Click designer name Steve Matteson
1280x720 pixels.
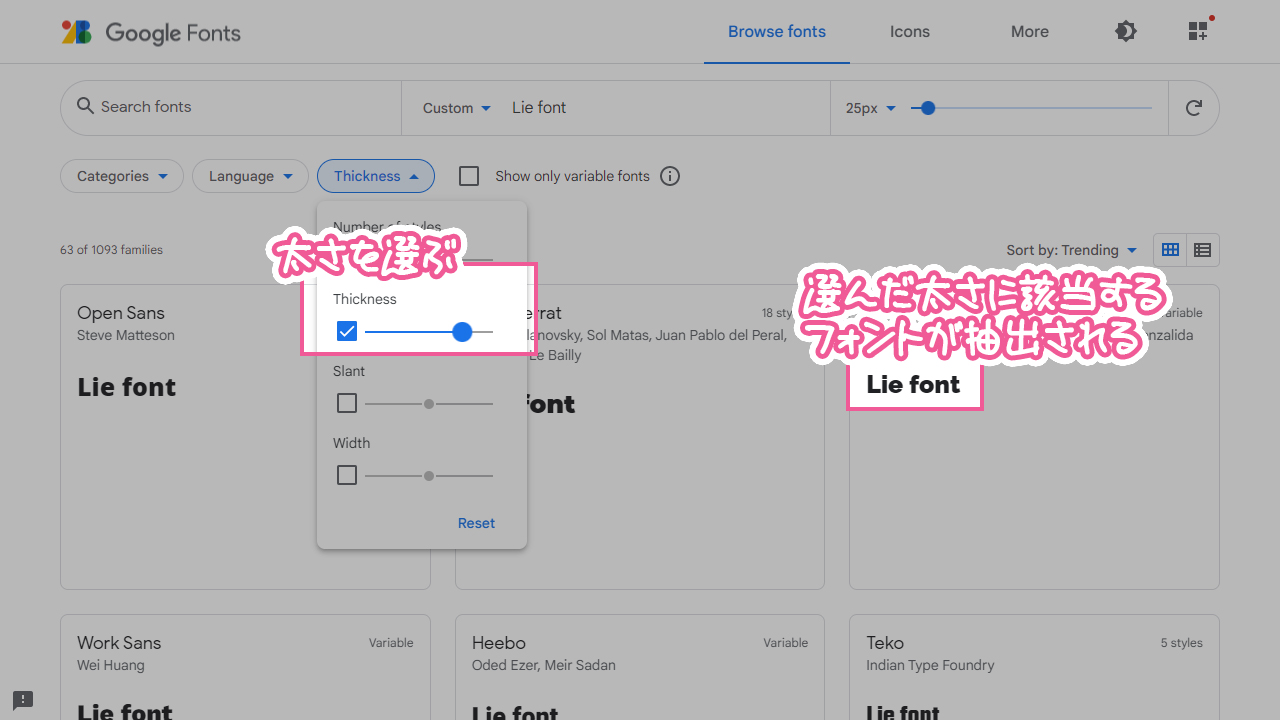pos(126,335)
